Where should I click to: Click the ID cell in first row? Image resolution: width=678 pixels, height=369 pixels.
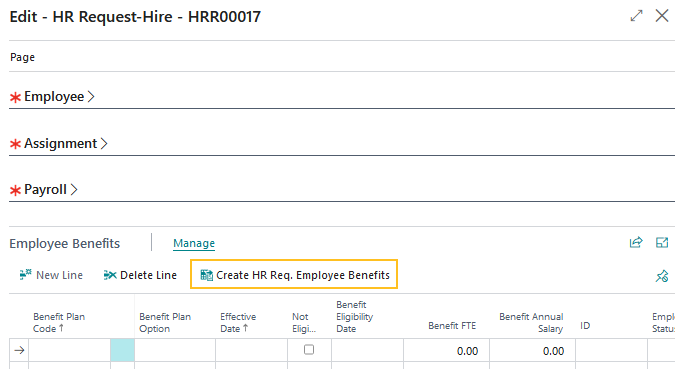611,350
